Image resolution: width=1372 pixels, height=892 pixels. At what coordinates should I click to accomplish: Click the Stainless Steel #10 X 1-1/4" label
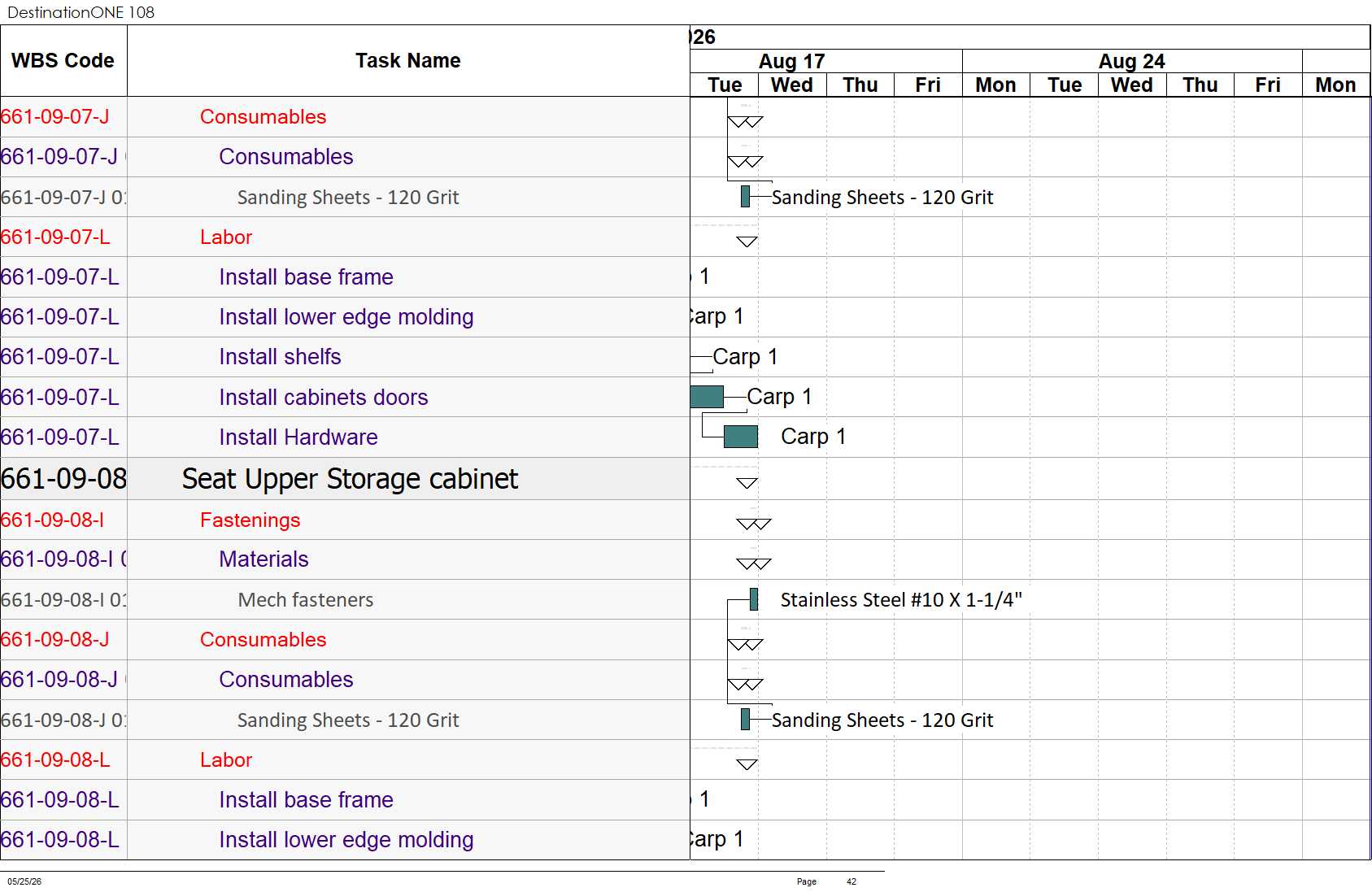click(x=901, y=600)
